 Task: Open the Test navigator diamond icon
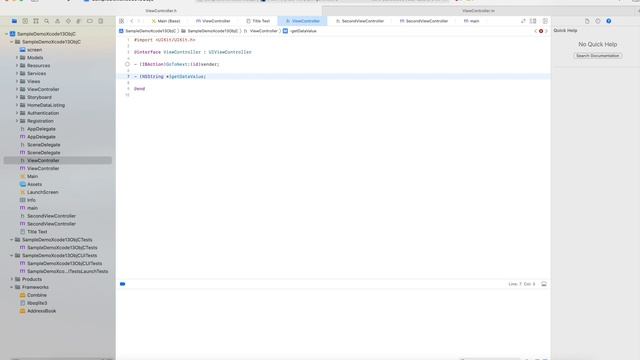(x=68, y=21)
